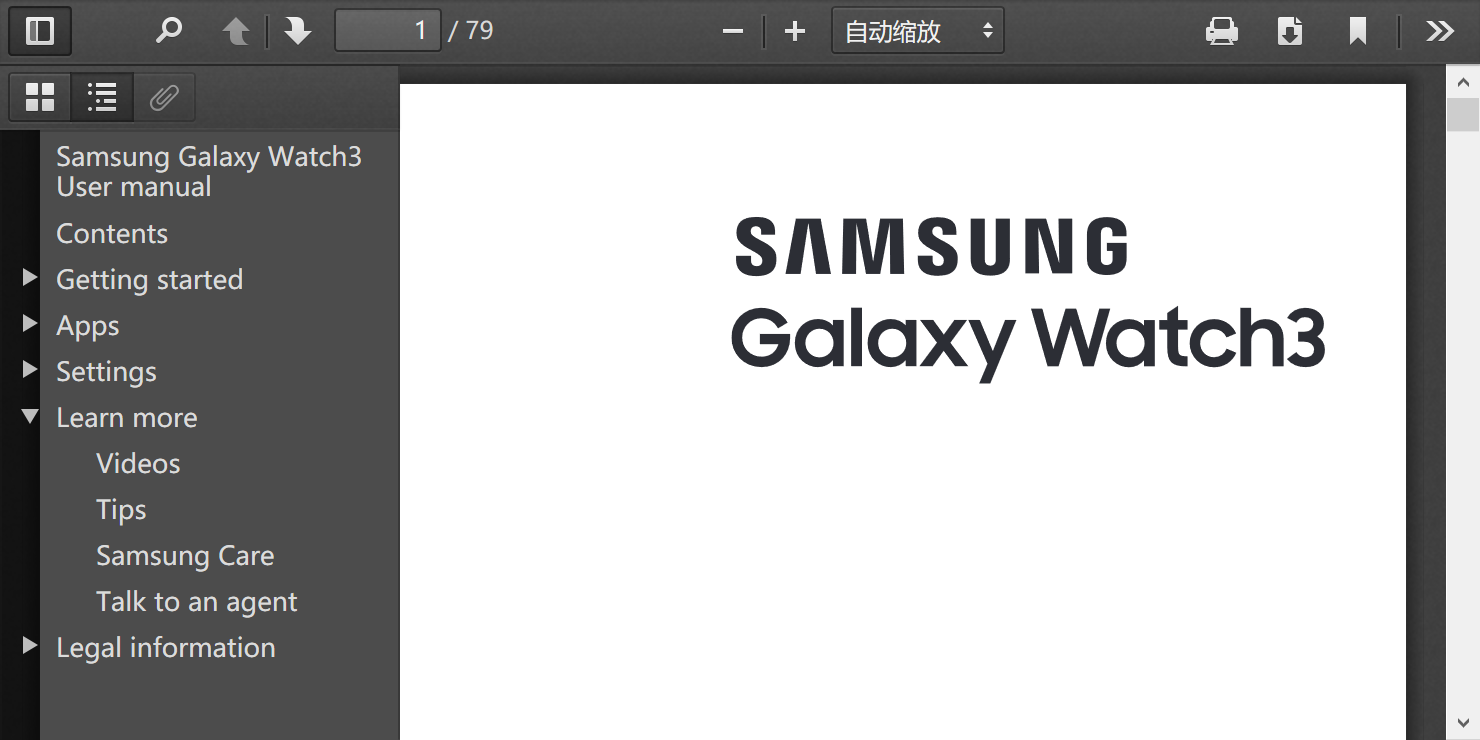Expand the Getting started section
Screen dimensions: 1480x740
pyautogui.click(x=30, y=277)
